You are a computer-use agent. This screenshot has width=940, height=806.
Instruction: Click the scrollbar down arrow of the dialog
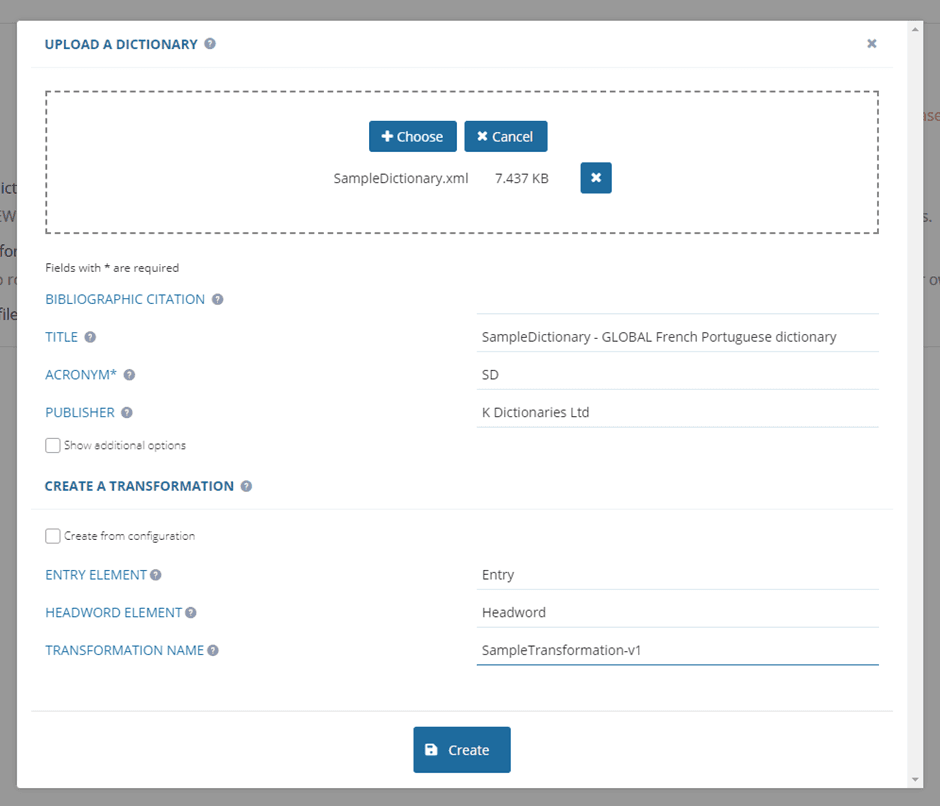[x=915, y=779]
